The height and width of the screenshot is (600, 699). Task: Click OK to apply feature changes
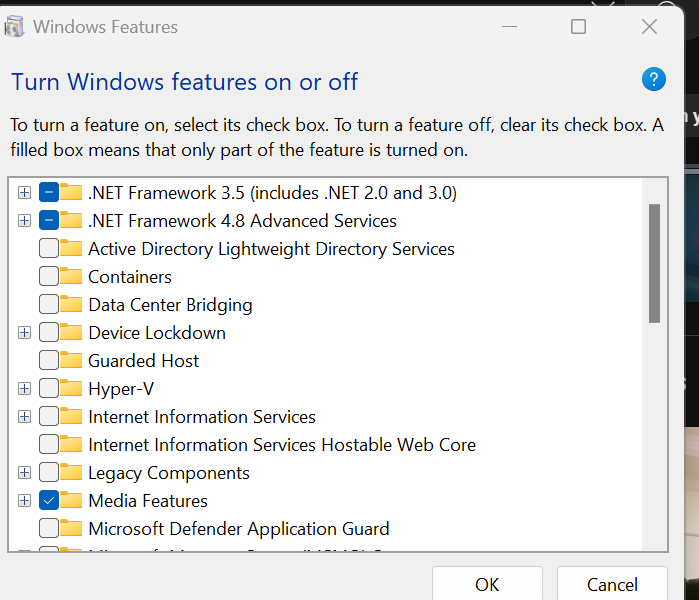coord(487,584)
